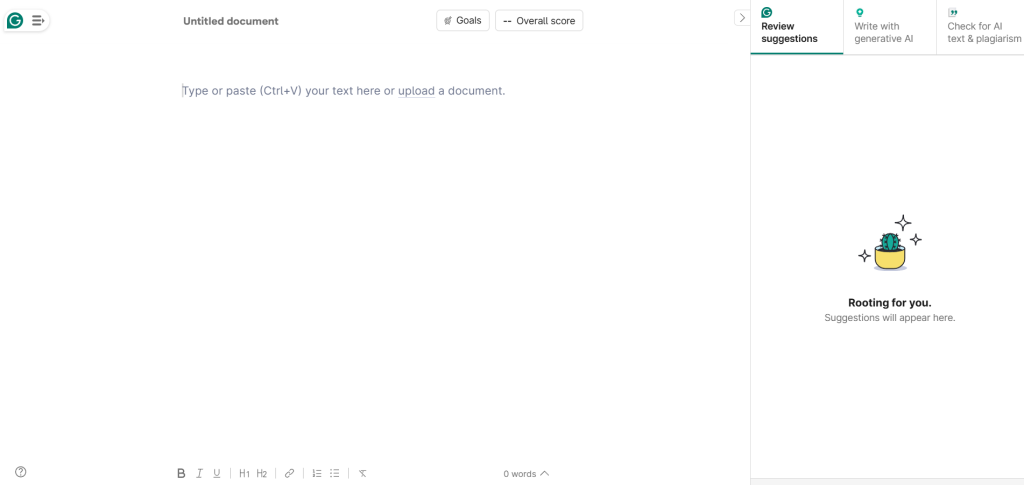Insert a link with chain icon

[289, 473]
